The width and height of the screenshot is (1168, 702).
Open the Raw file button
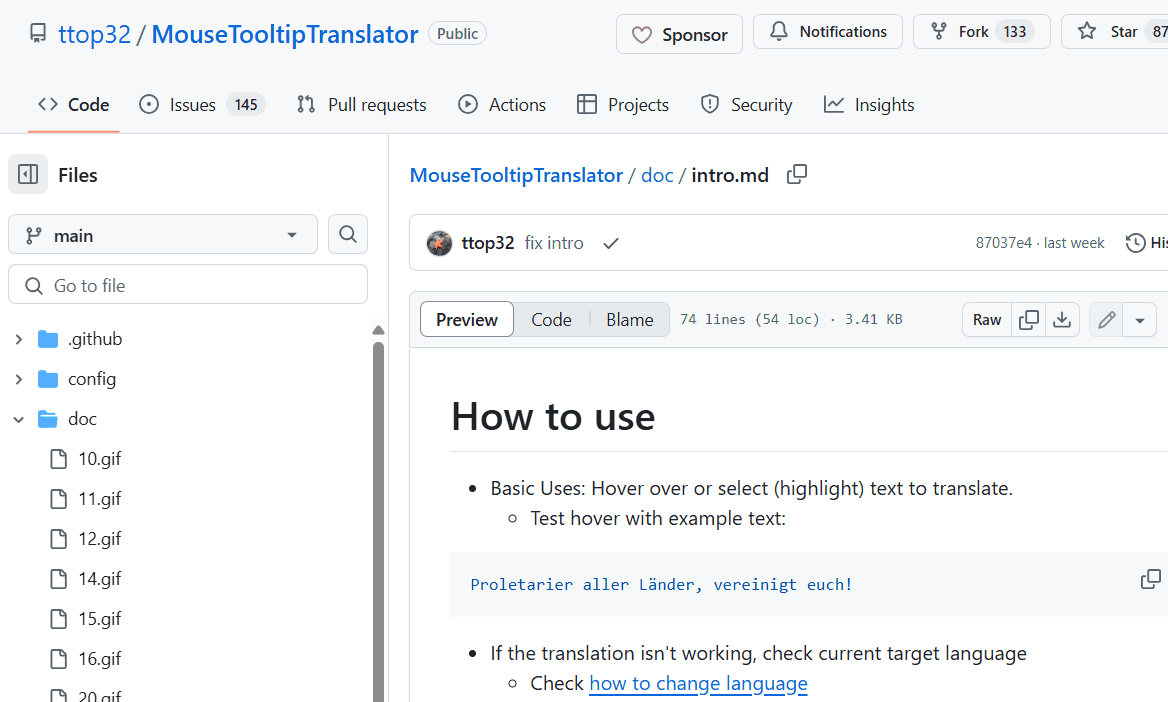[x=987, y=319]
